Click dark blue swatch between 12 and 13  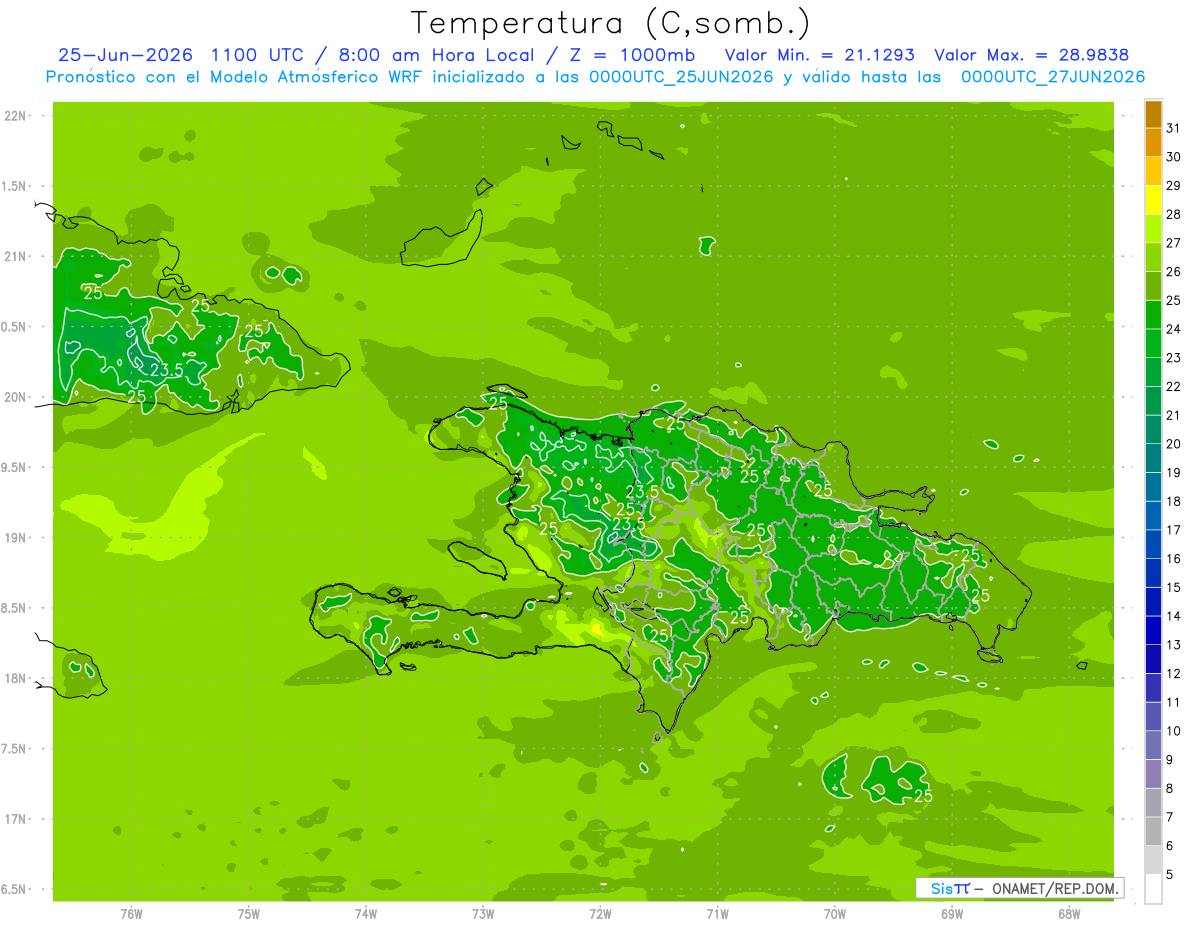(x=1153, y=660)
